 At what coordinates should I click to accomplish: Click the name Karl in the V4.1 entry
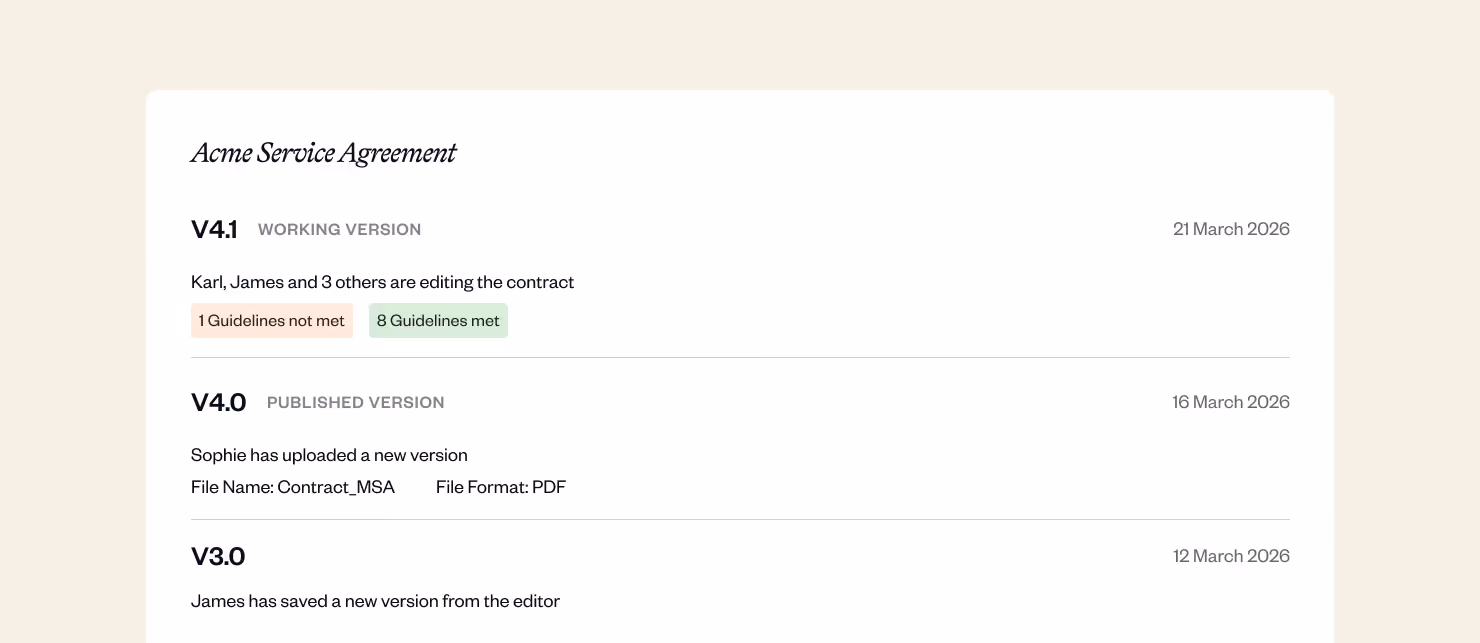click(x=207, y=282)
